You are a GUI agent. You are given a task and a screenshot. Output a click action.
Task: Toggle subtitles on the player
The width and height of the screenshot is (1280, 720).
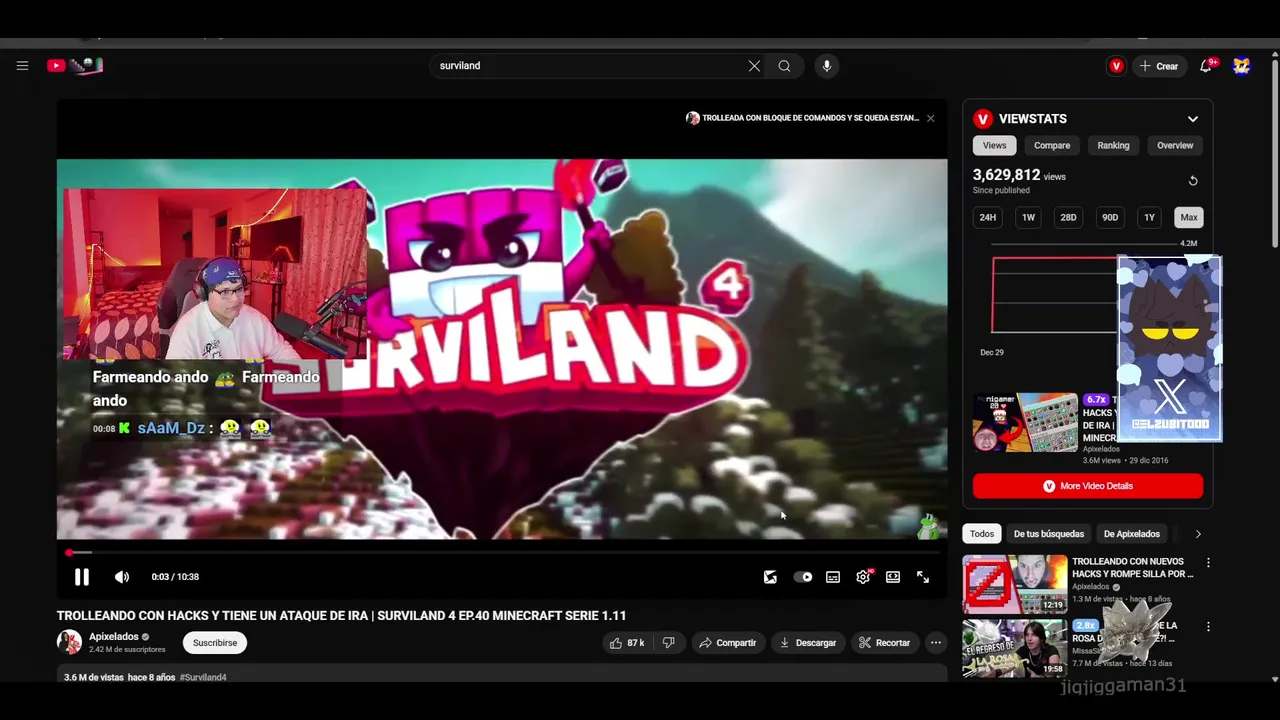[833, 577]
